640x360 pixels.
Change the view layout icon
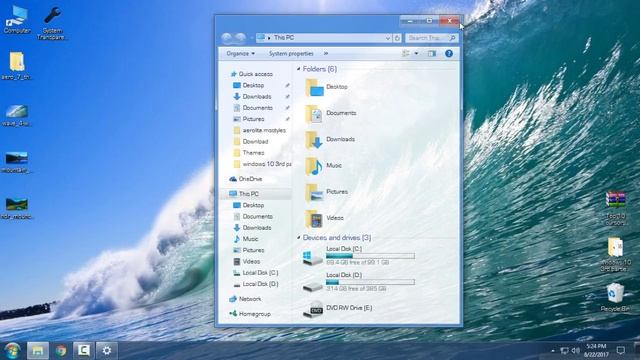pos(406,53)
